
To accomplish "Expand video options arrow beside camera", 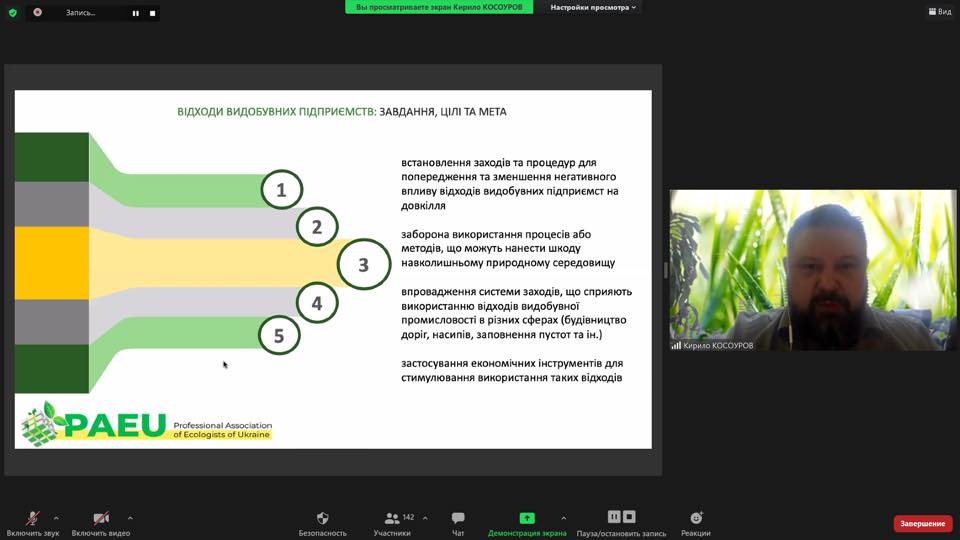I will coord(130,518).
